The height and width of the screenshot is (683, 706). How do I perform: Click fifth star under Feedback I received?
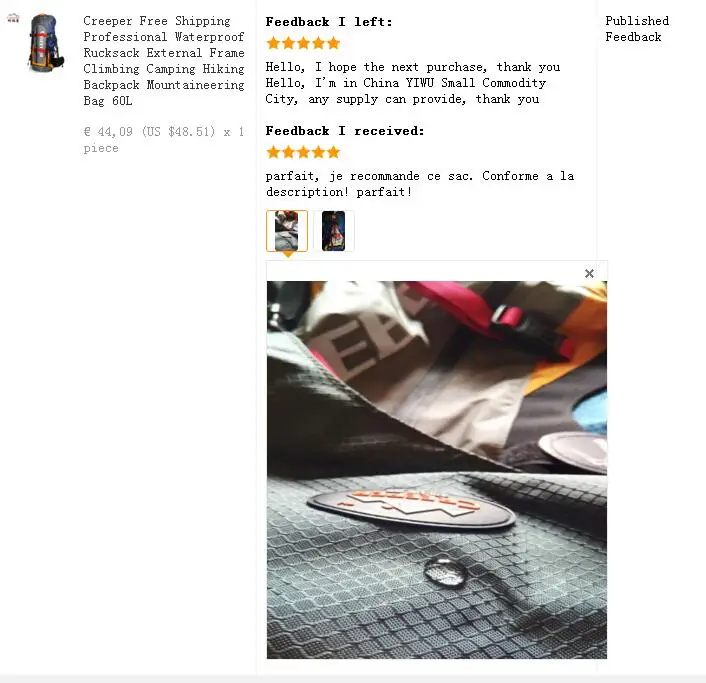(333, 152)
